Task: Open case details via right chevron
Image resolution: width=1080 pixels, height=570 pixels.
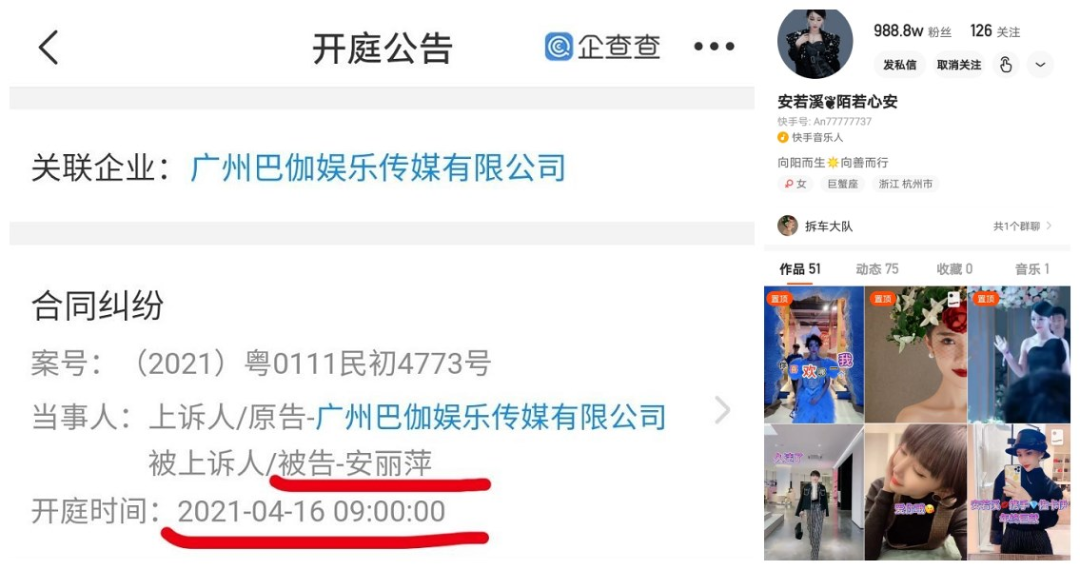Action: click(x=722, y=410)
